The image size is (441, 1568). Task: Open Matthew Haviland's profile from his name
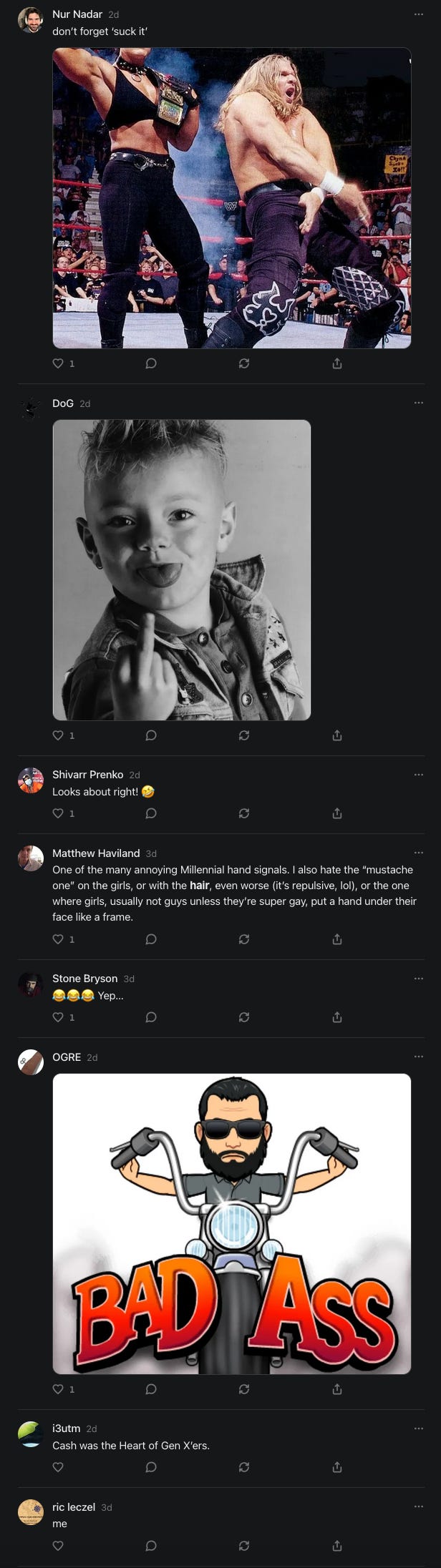point(96,853)
